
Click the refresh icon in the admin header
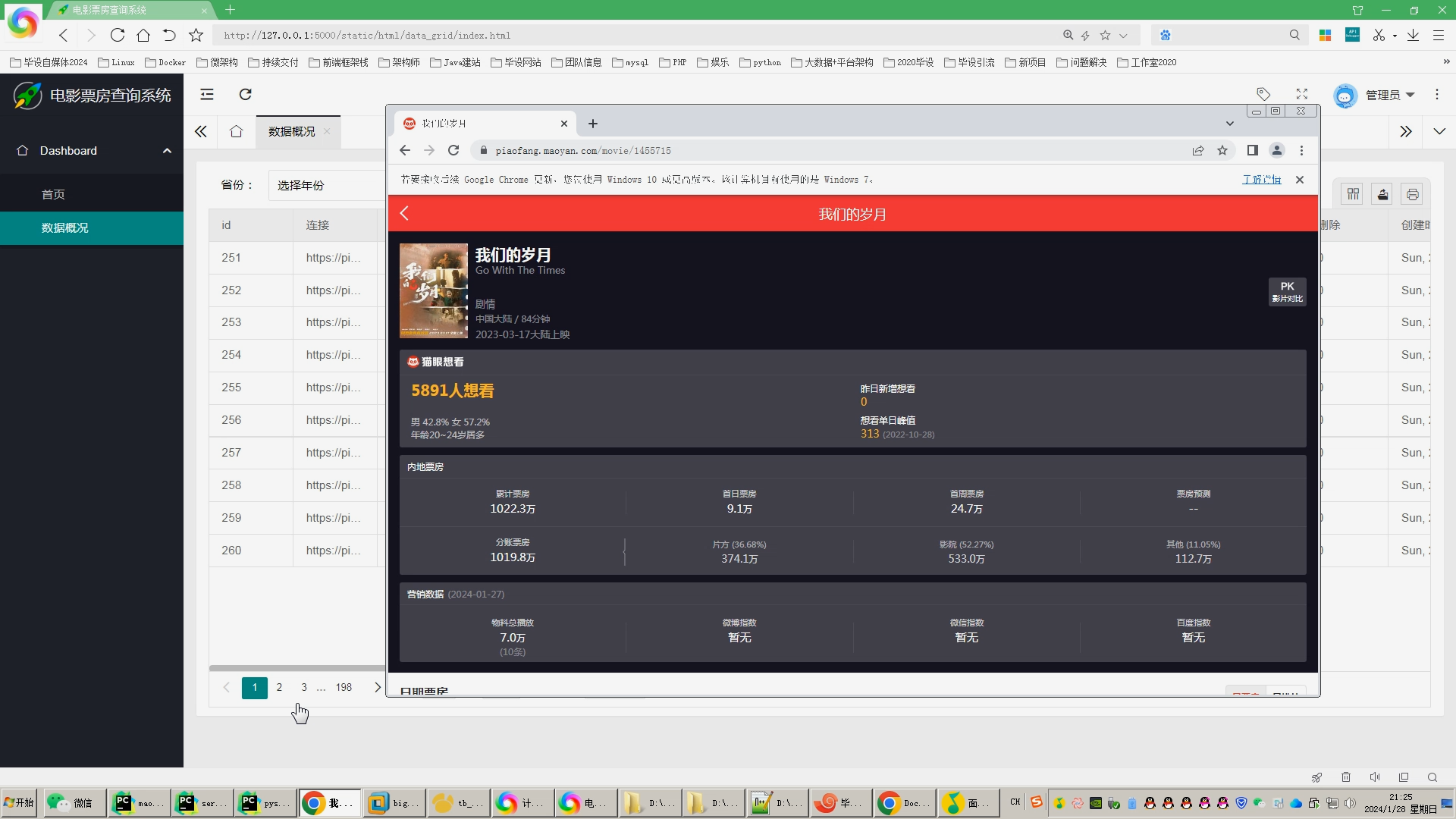[245, 94]
